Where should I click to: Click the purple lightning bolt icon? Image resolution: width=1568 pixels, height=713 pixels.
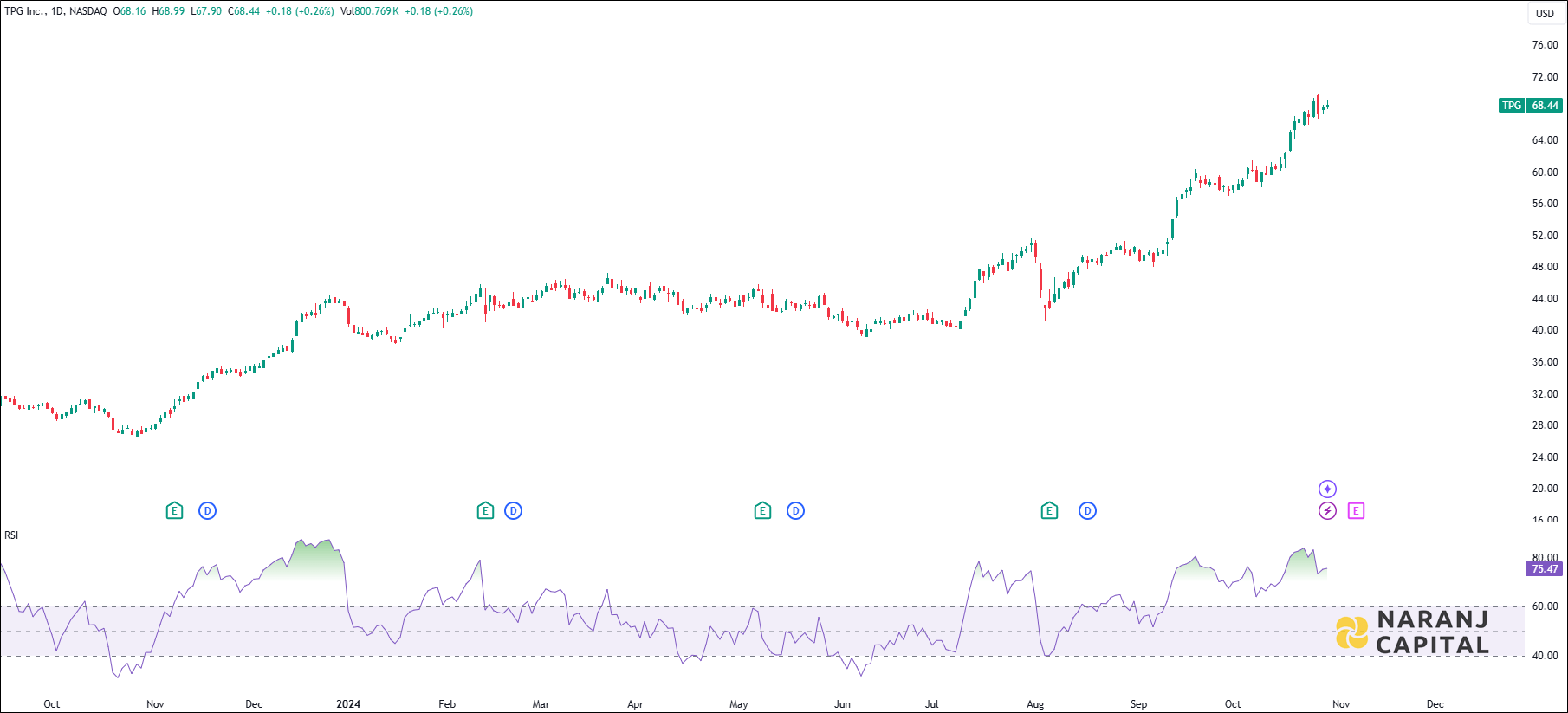[1327, 511]
